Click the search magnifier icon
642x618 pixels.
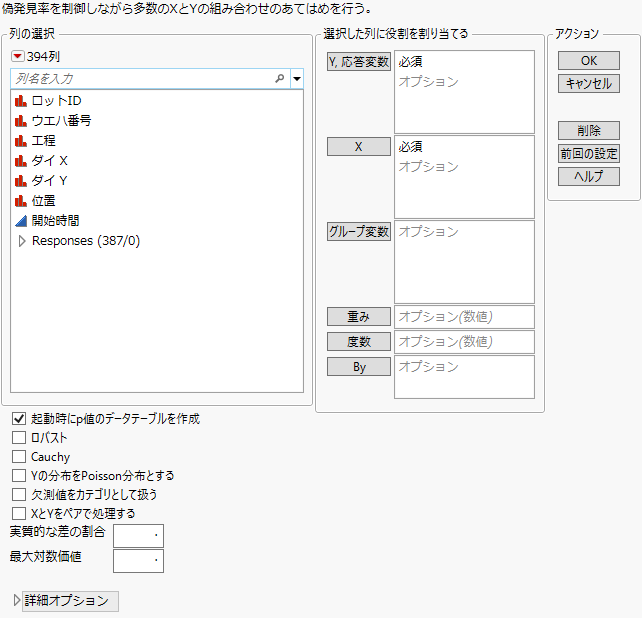pyautogui.click(x=279, y=78)
